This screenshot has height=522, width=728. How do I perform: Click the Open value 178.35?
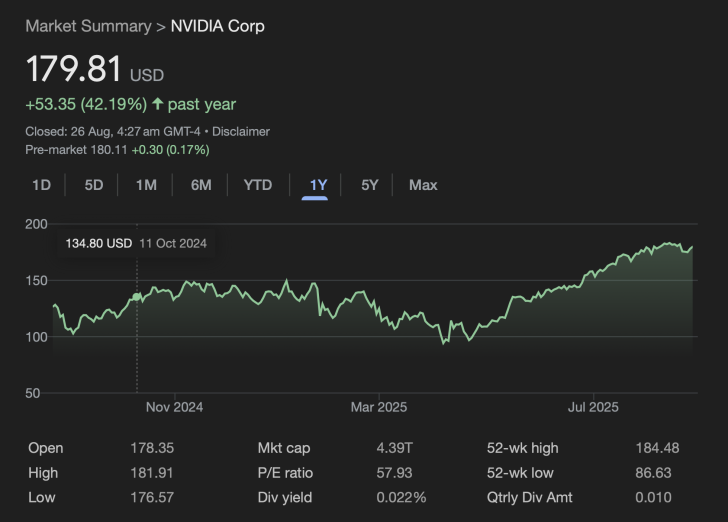pos(152,448)
